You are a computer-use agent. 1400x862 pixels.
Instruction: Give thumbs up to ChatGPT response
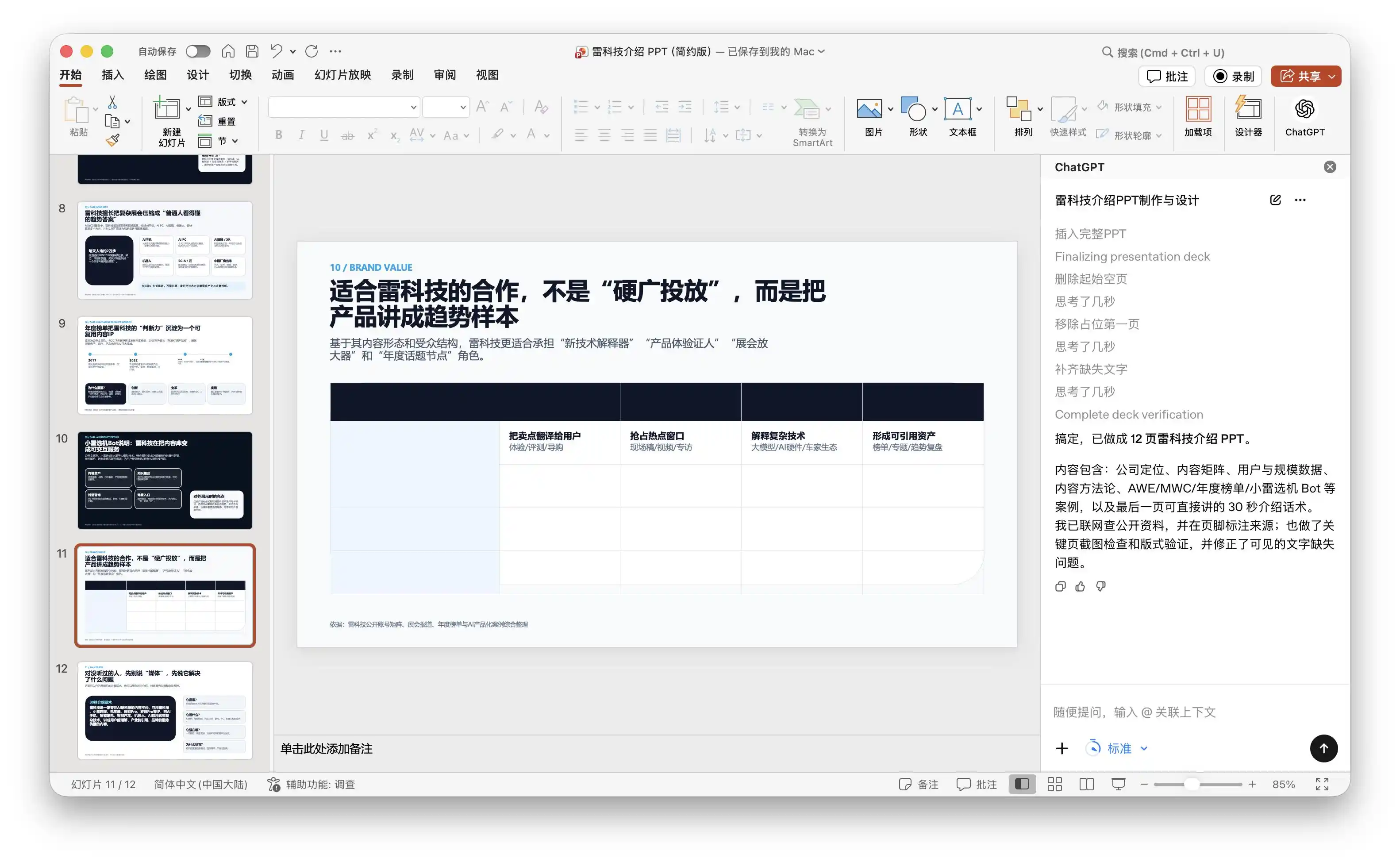click(x=1080, y=586)
